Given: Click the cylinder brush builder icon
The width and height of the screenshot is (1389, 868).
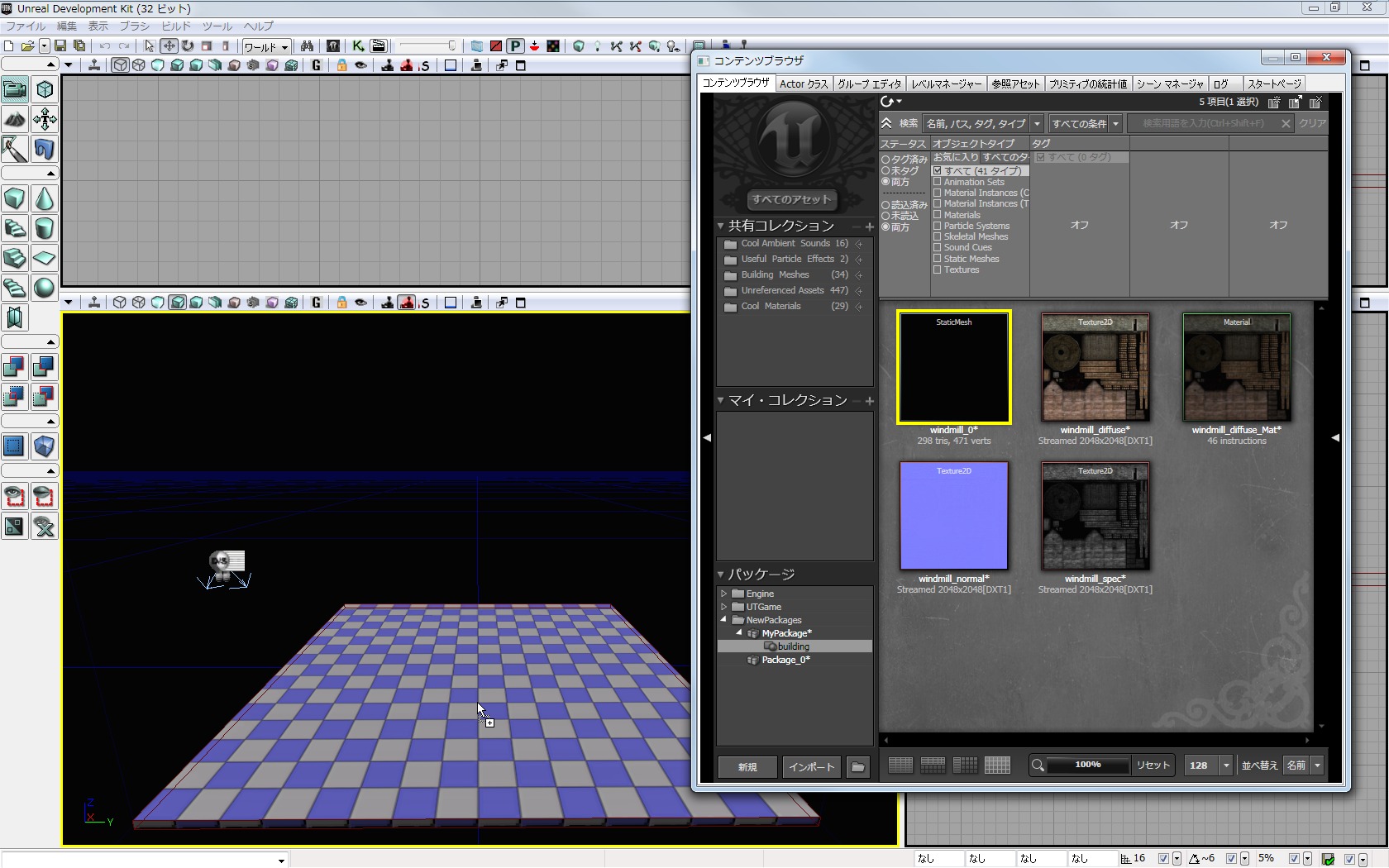Looking at the screenshot, I should 45,228.
